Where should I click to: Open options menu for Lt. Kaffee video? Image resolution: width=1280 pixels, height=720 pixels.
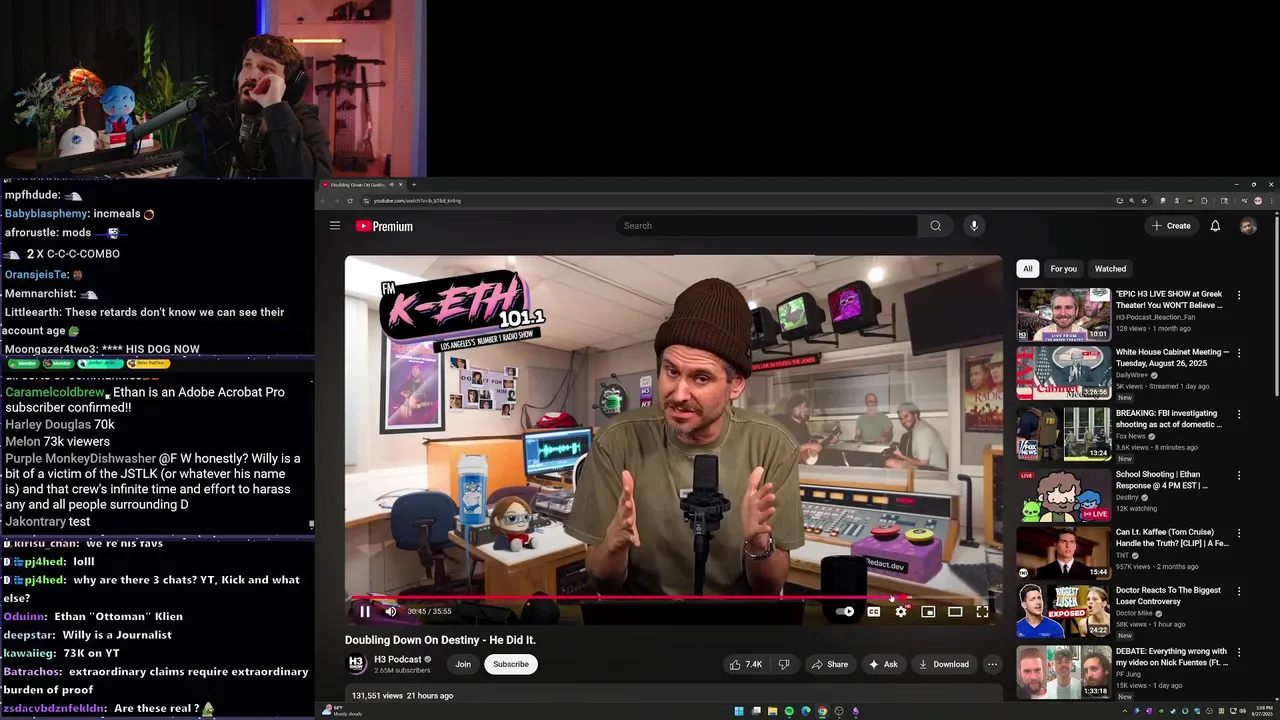pyautogui.click(x=1239, y=533)
